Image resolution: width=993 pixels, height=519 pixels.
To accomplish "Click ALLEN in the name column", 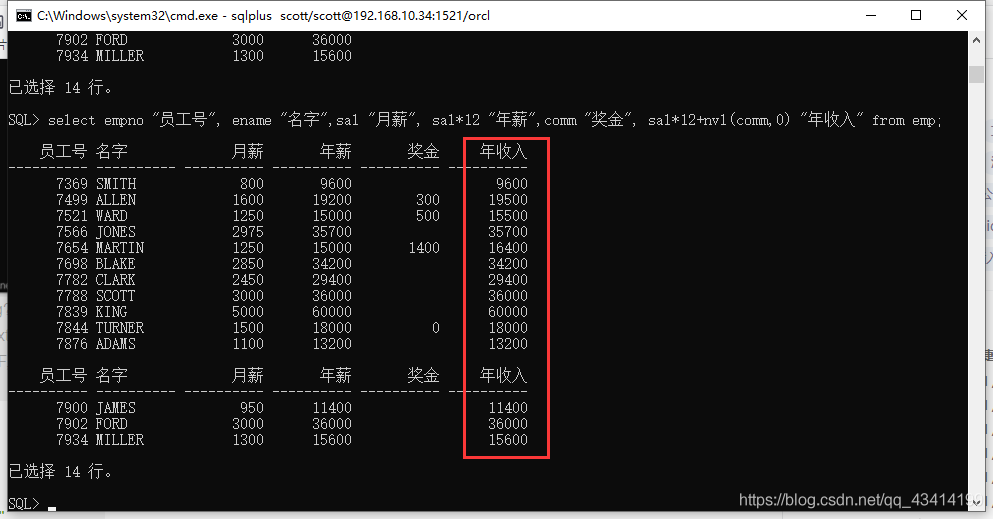I will coord(116,199).
